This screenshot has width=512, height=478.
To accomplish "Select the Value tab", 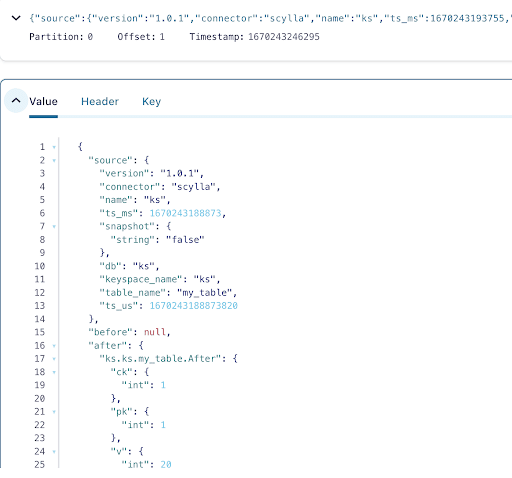I will [x=43, y=101].
